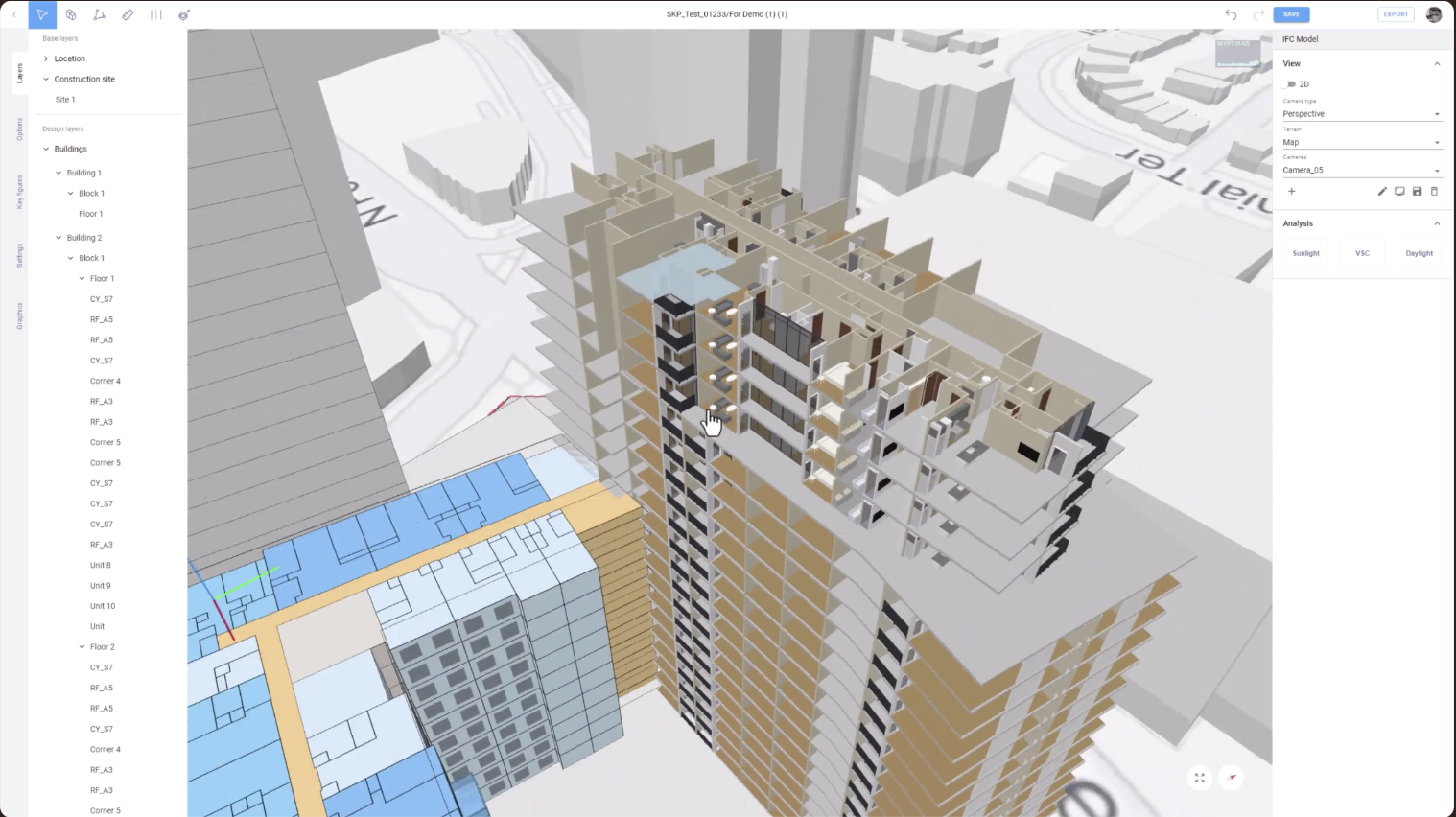Open the Settings side tab
The image size is (1456, 817).
coord(19,255)
